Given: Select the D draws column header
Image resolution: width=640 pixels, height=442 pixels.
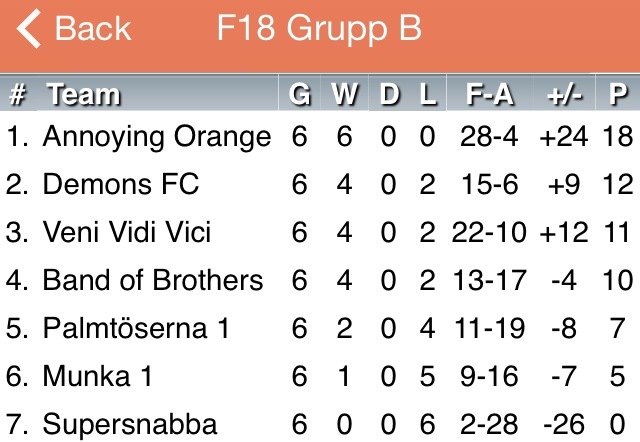Looking at the screenshot, I should [389, 94].
